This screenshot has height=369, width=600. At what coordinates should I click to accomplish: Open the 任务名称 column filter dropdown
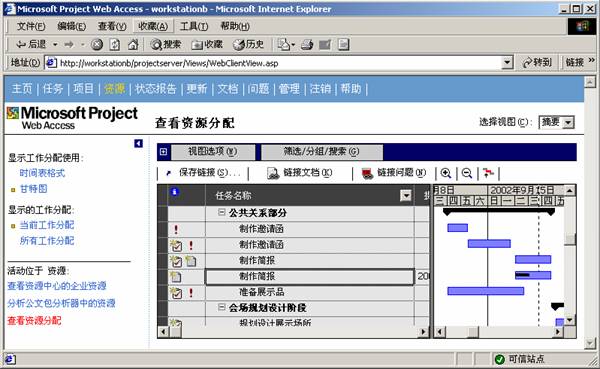point(405,196)
